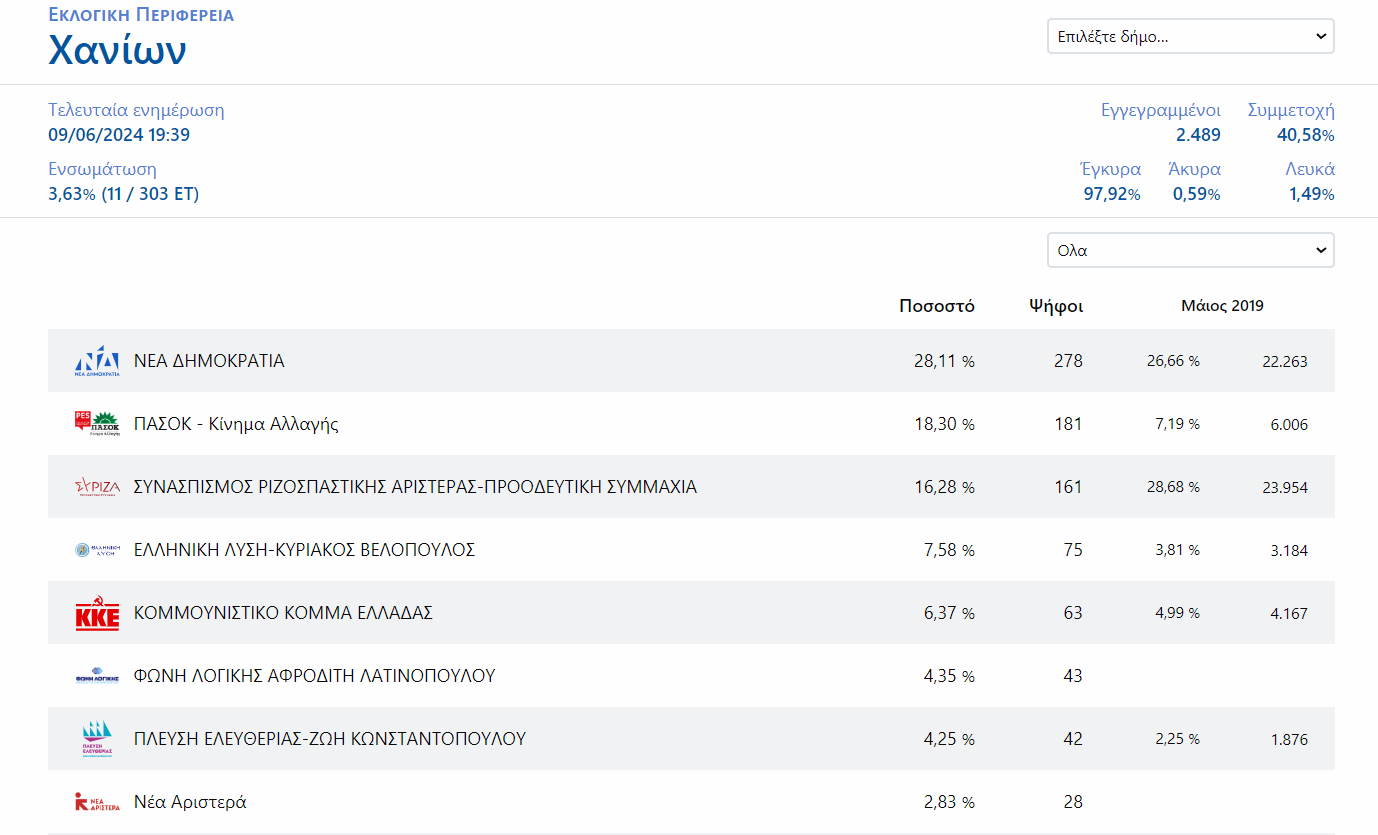
Task: Click the 2019 percentage 3,81 %
Action: [1177, 550]
